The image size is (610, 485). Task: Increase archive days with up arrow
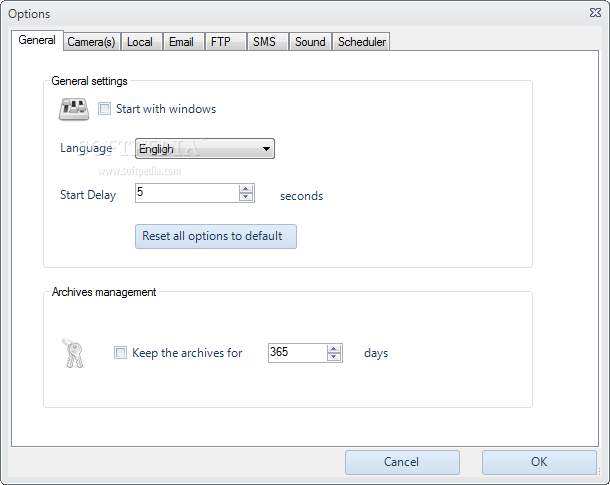pos(334,349)
